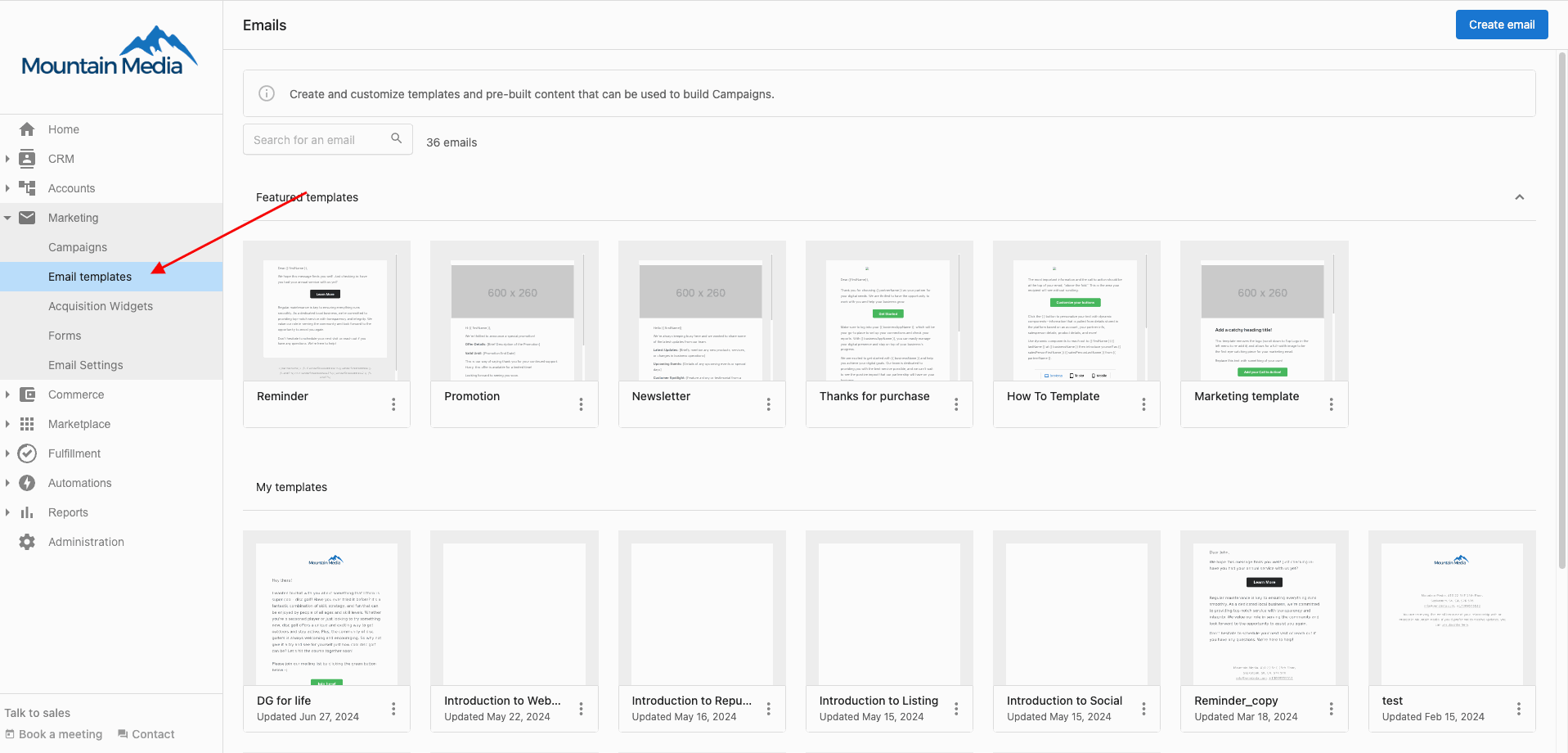
Task: Click the Automations lightning icon
Action: (x=27, y=483)
